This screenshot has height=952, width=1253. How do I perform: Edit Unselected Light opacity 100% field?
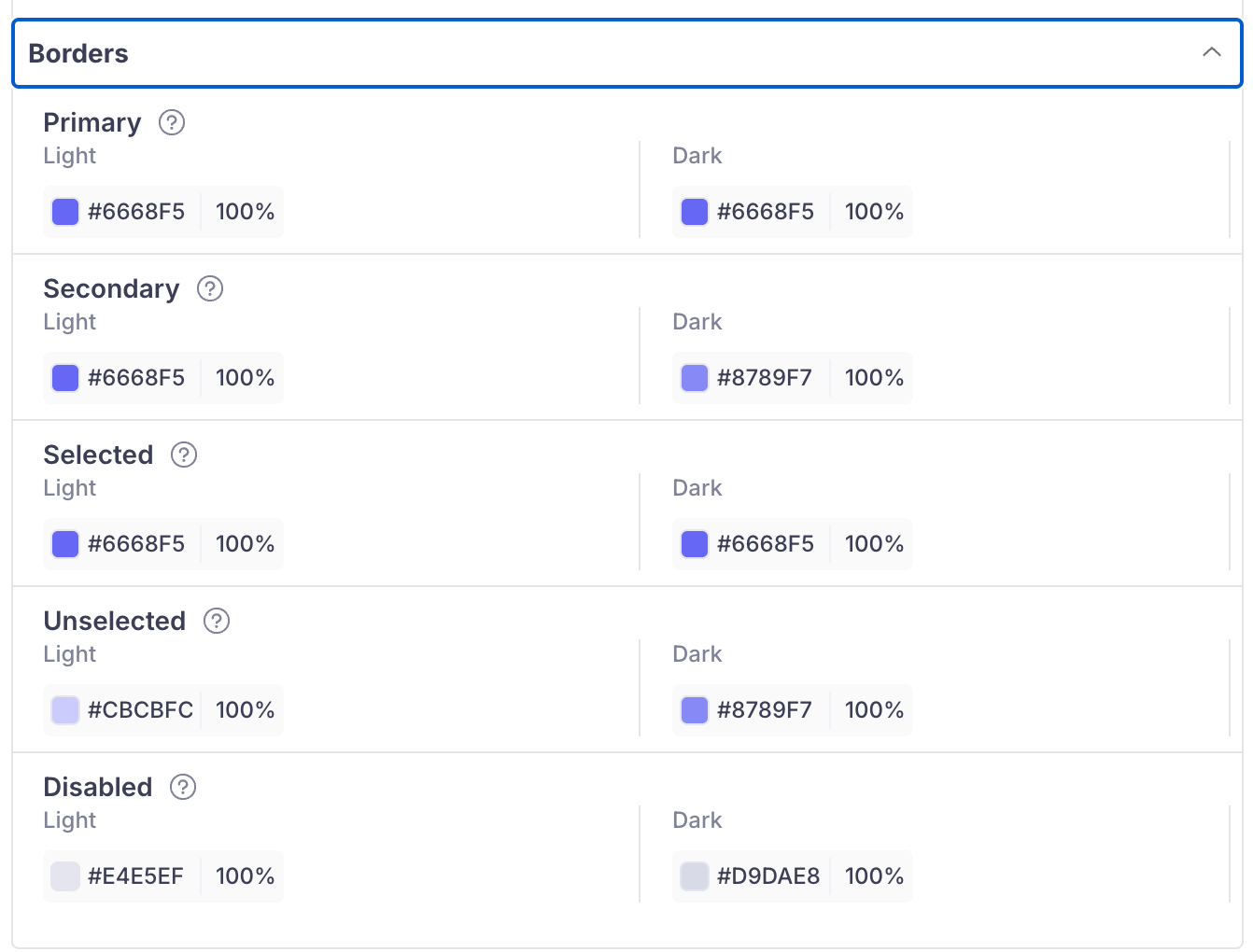click(245, 710)
